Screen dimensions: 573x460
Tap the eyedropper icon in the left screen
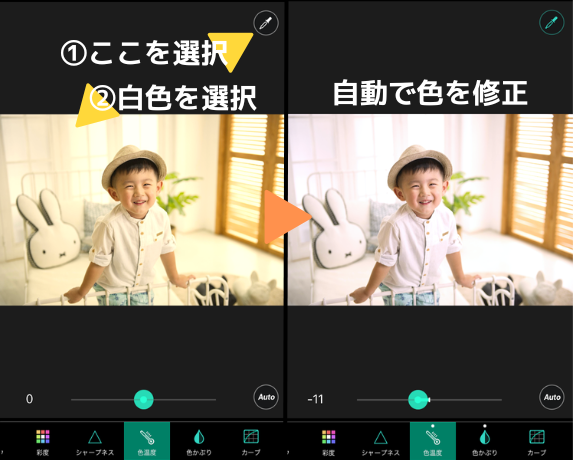click(266, 23)
